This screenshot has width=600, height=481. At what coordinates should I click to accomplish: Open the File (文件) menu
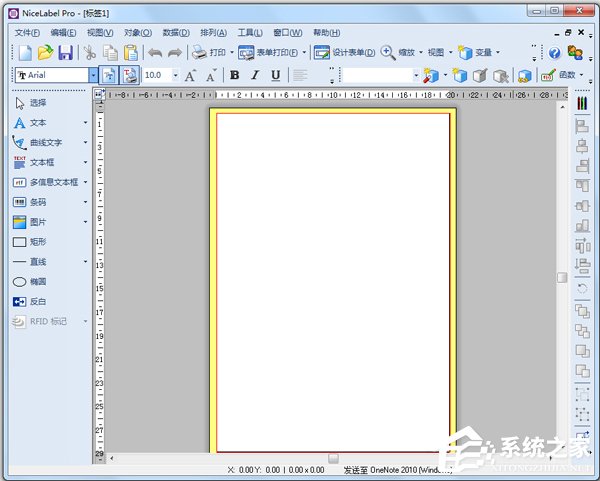pos(27,33)
